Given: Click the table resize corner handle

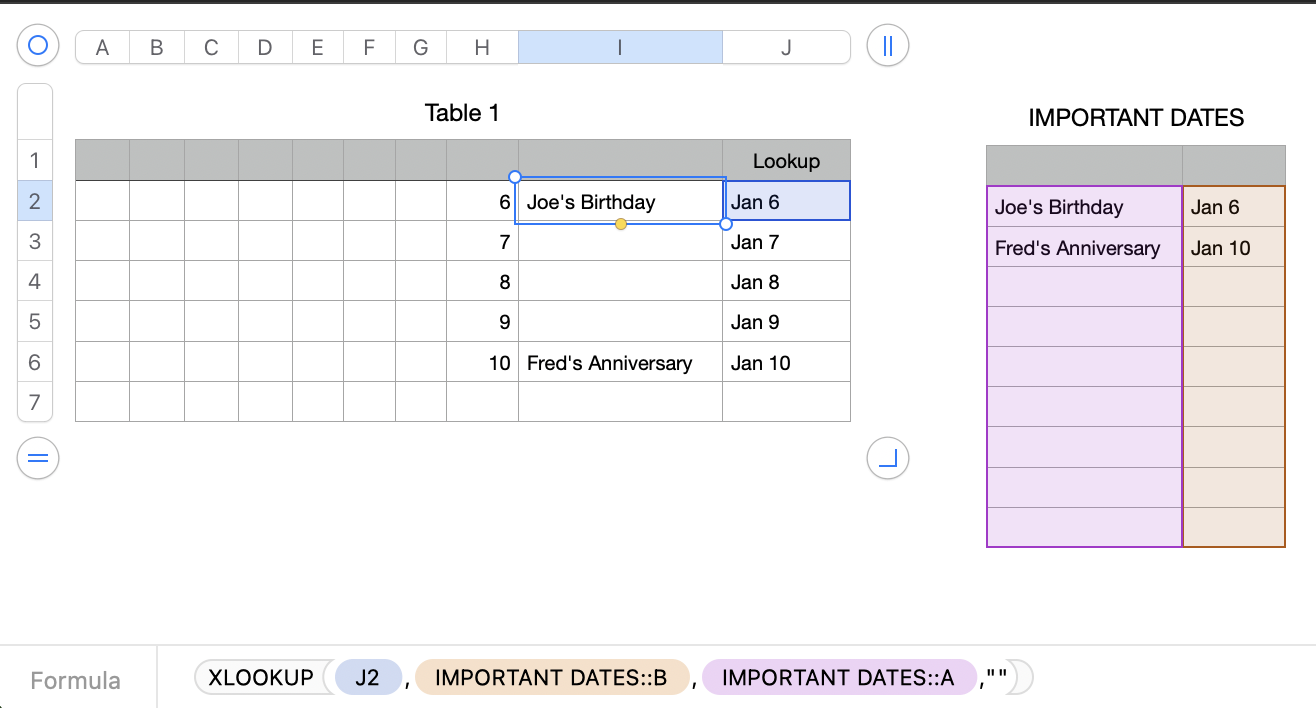Looking at the screenshot, I should point(887,459).
